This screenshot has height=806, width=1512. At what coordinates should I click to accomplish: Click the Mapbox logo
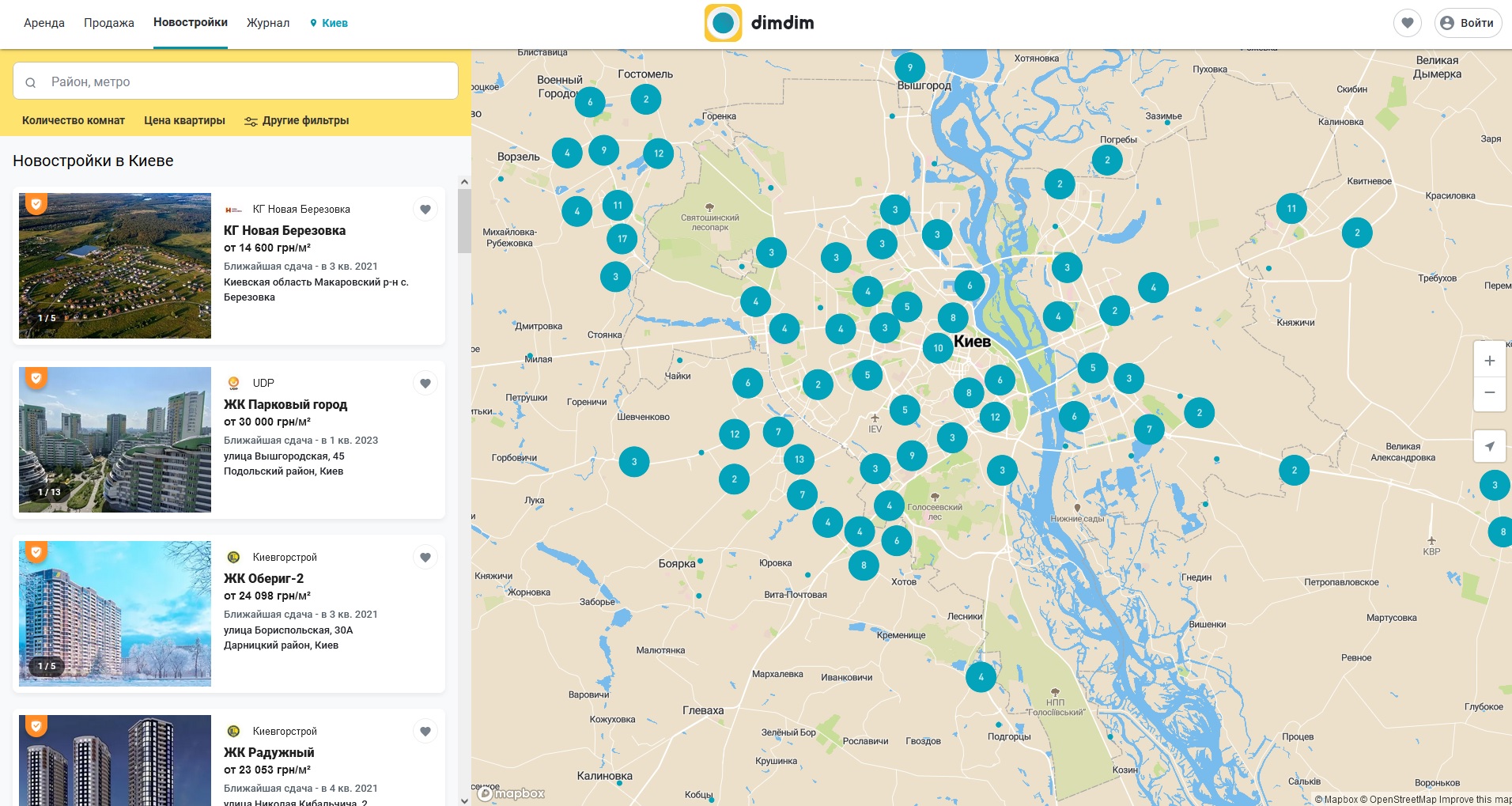(512, 793)
